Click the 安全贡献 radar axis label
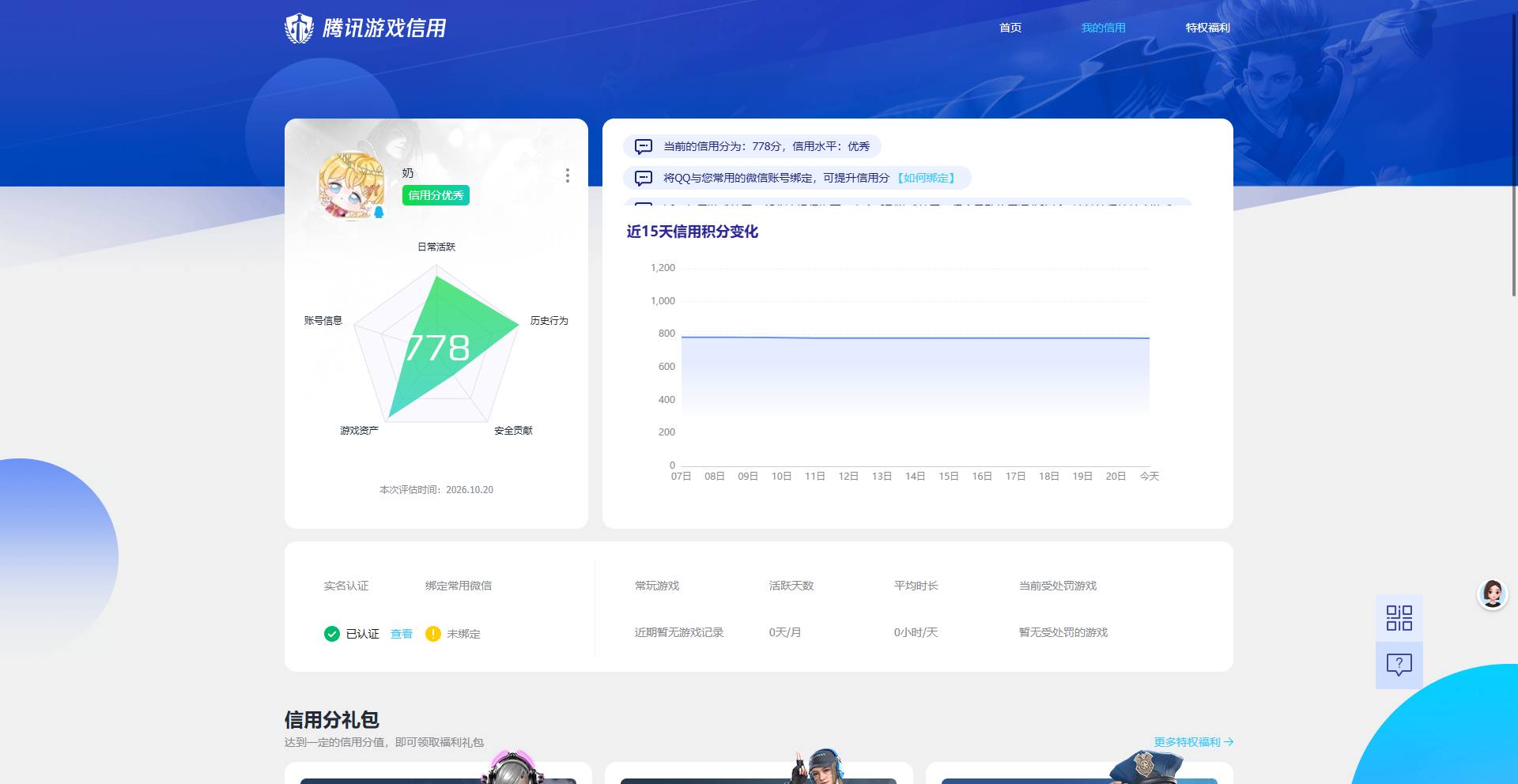1518x784 pixels. pyautogui.click(x=513, y=430)
